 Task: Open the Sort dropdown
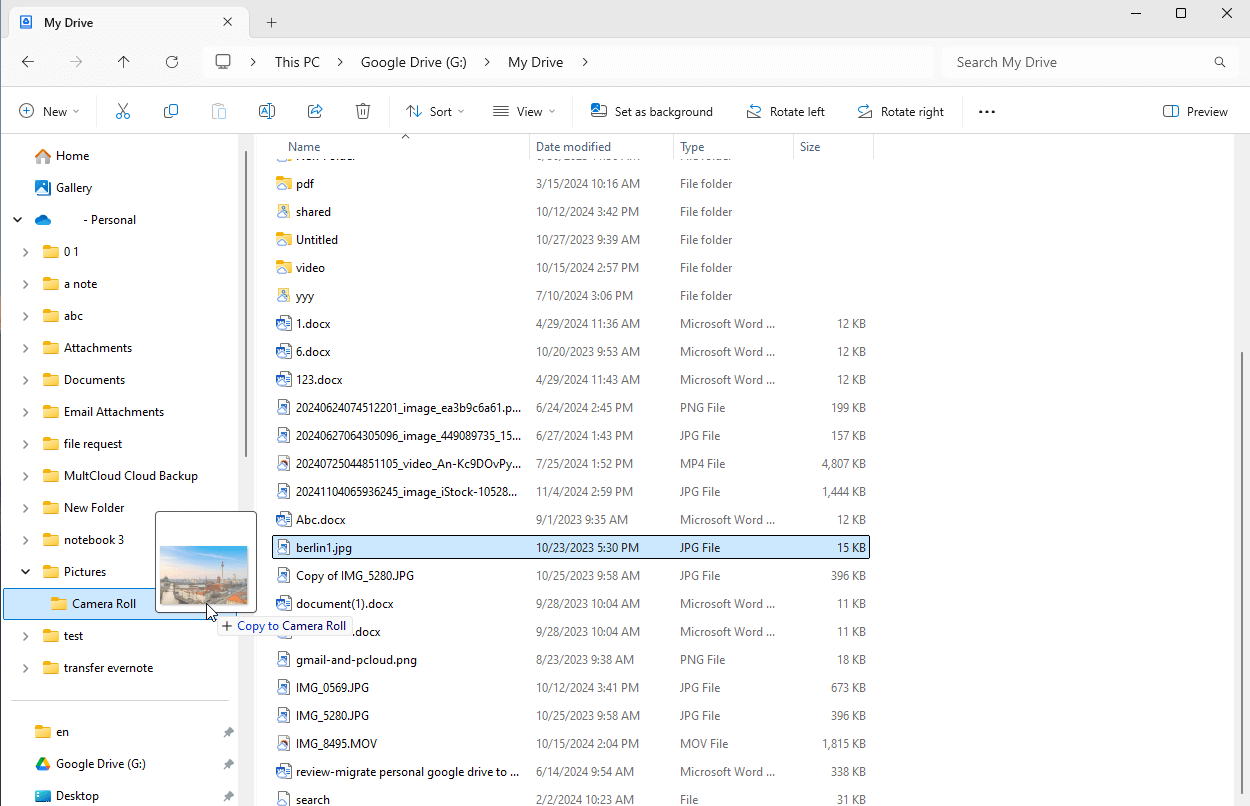pyautogui.click(x=435, y=112)
